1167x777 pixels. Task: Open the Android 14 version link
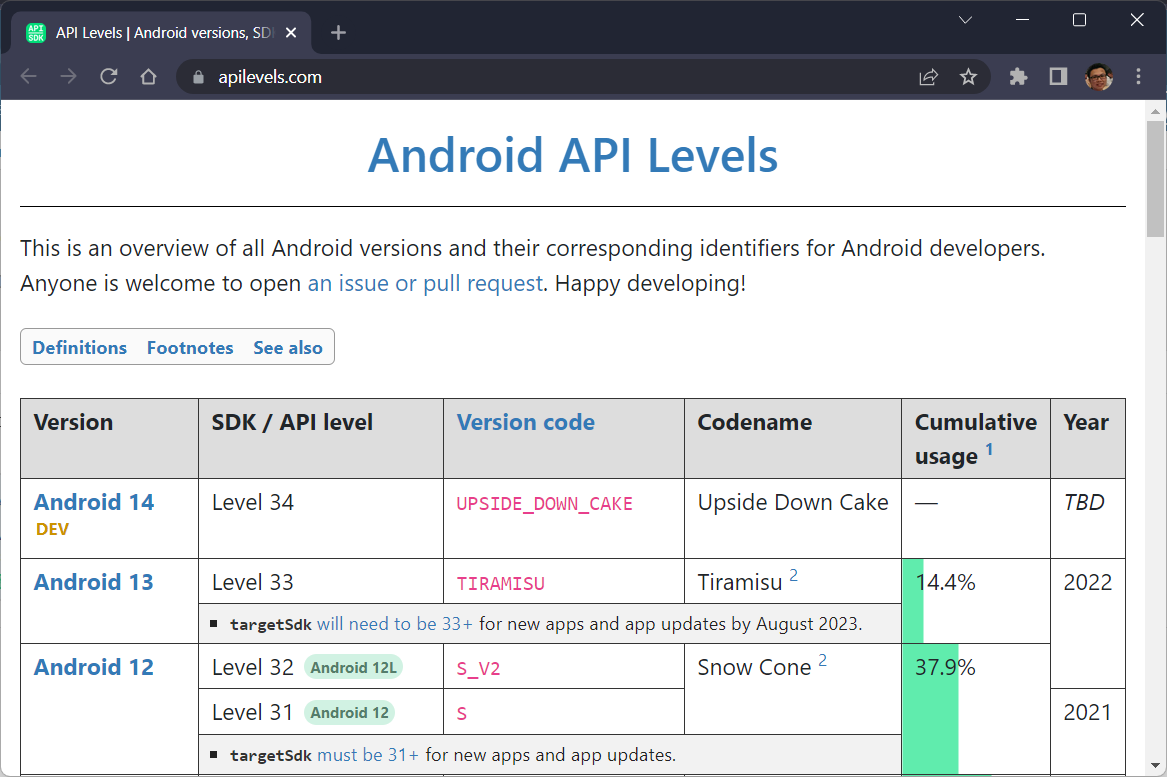click(94, 502)
